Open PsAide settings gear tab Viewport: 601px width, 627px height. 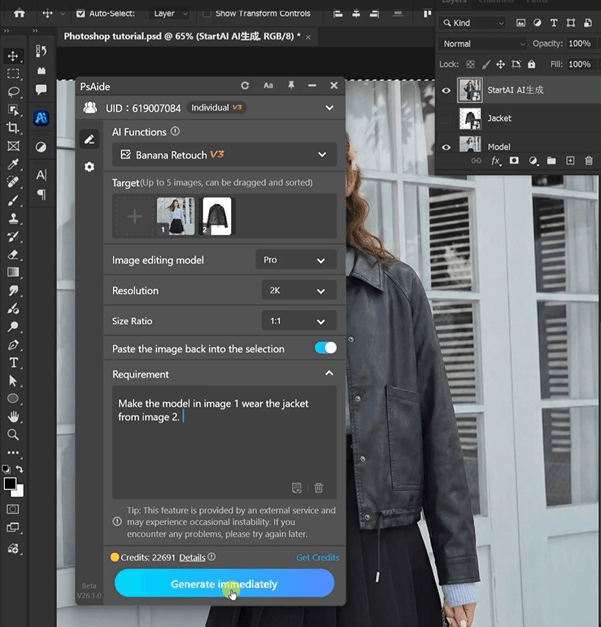[90, 167]
